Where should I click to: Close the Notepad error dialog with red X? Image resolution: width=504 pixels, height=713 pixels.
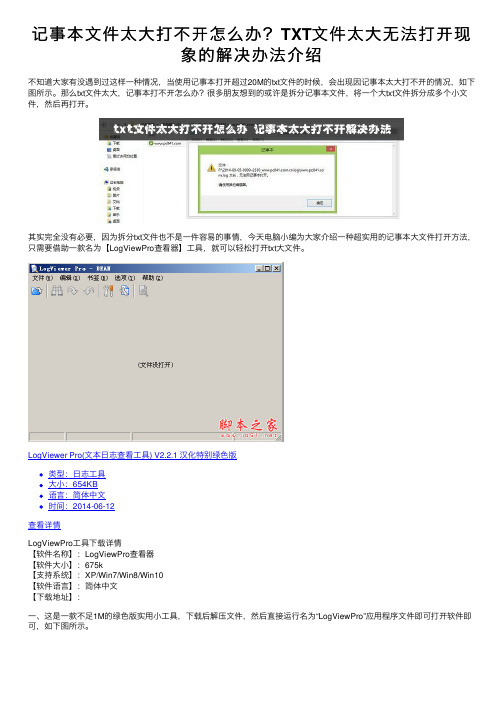(x=330, y=149)
